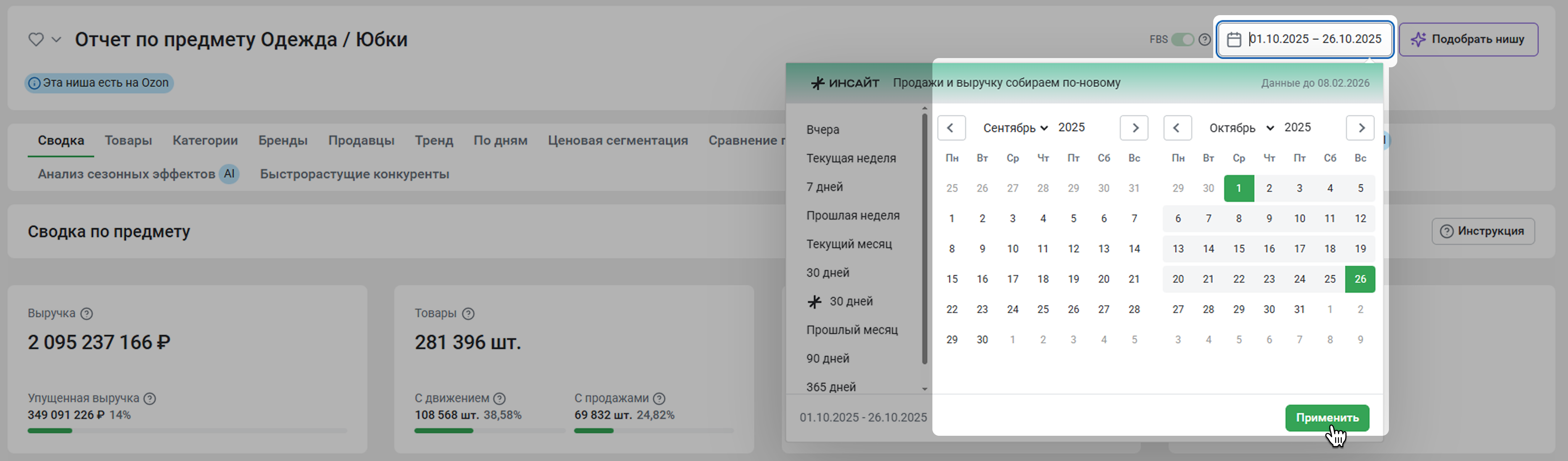Click the heart favorite icon

[x=36, y=40]
